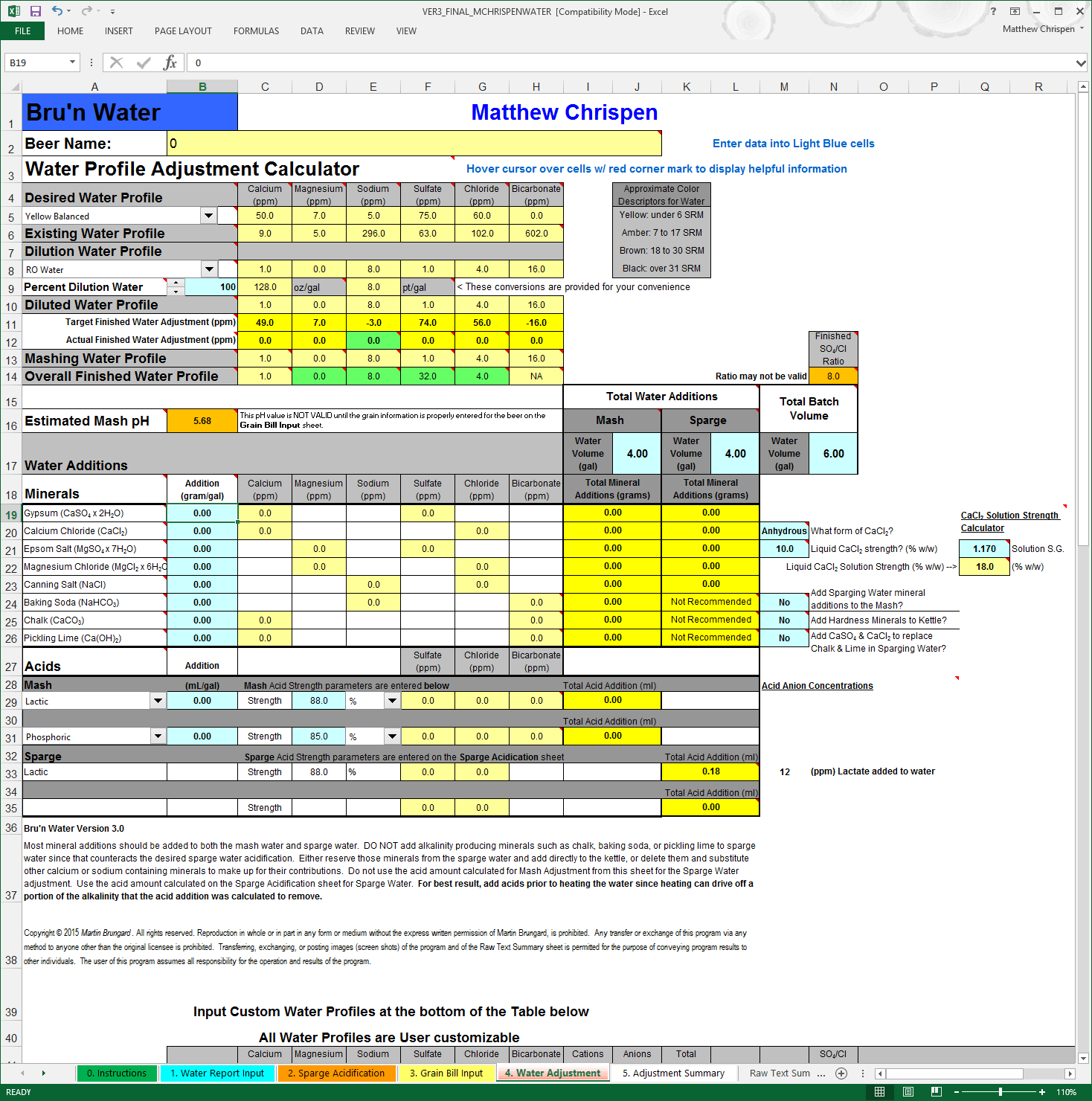Open the Desired Water Profile dropdown
Screen dimensions: 1092x1101
tap(209, 215)
